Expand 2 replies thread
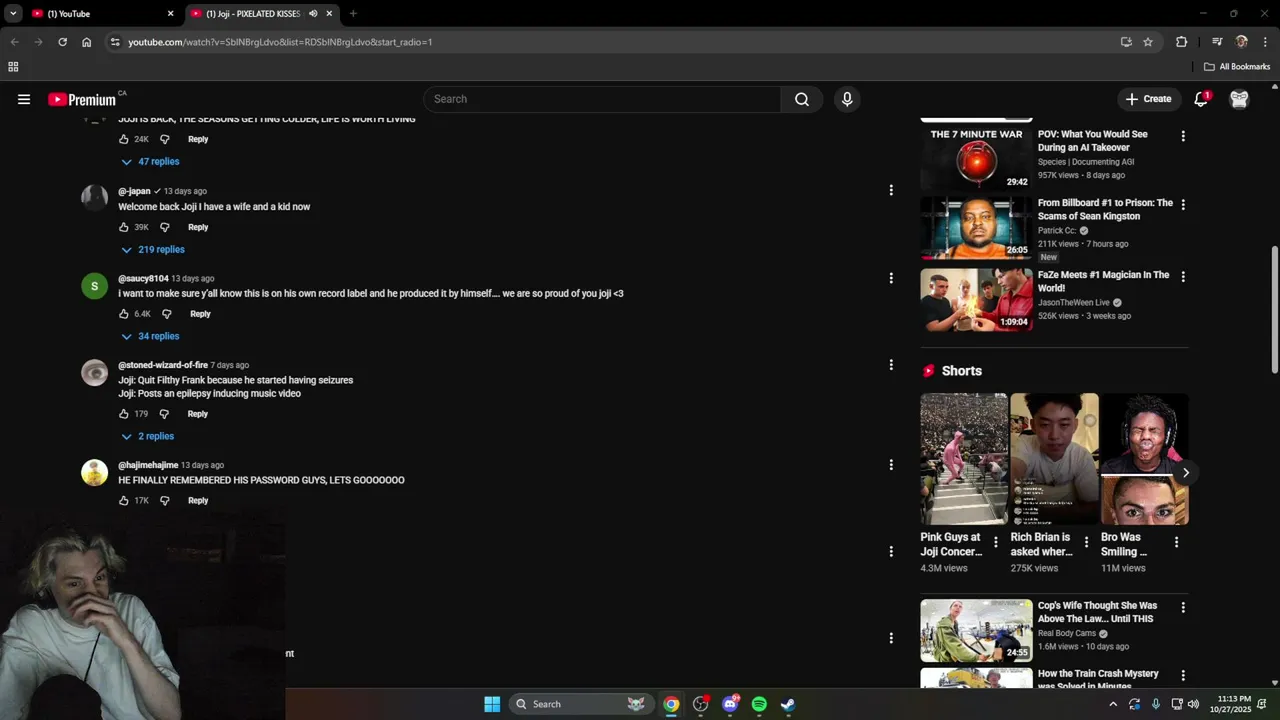Viewport: 1280px width, 720px height. 147,437
